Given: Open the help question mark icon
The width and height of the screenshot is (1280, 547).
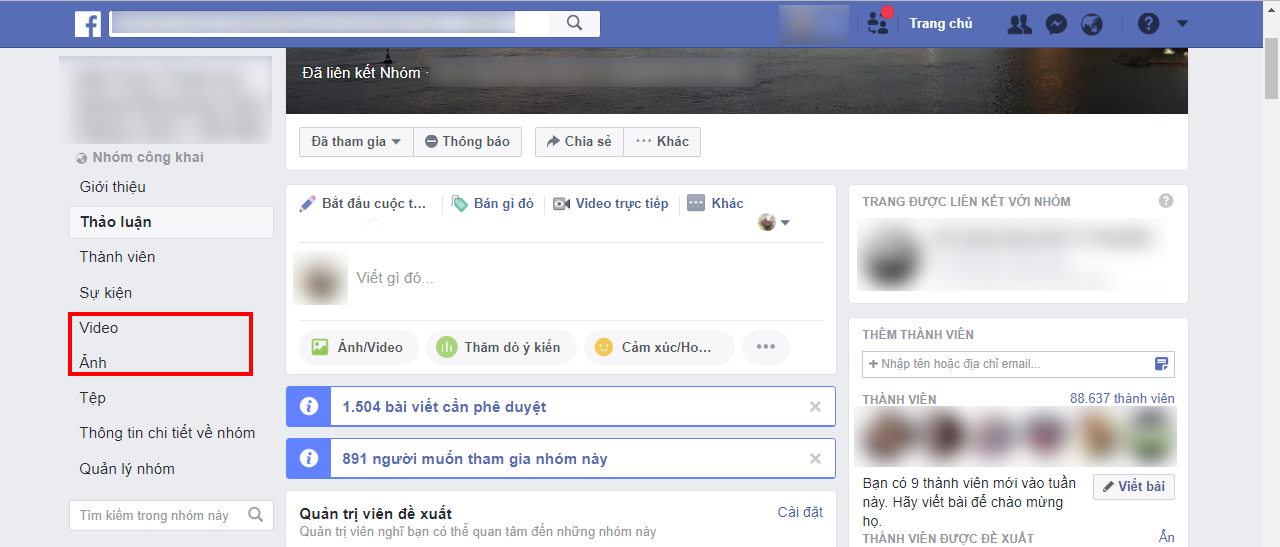Looking at the screenshot, I should (x=1149, y=23).
